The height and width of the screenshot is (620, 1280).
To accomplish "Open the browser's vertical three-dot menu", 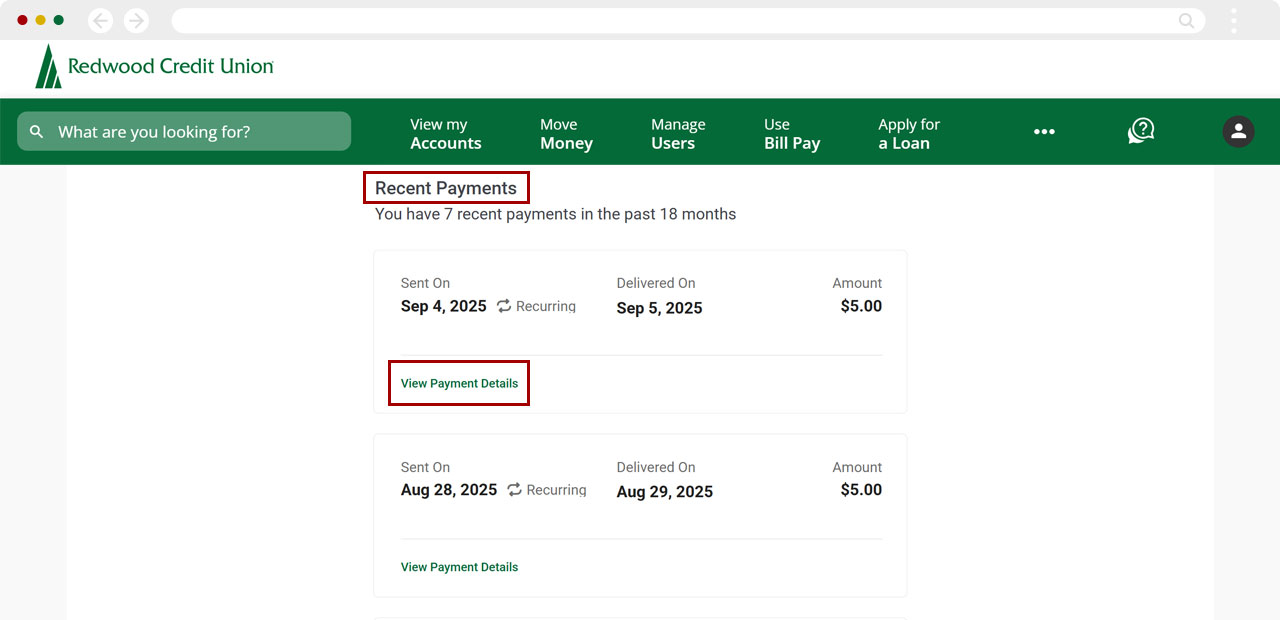I will pos(1234,20).
